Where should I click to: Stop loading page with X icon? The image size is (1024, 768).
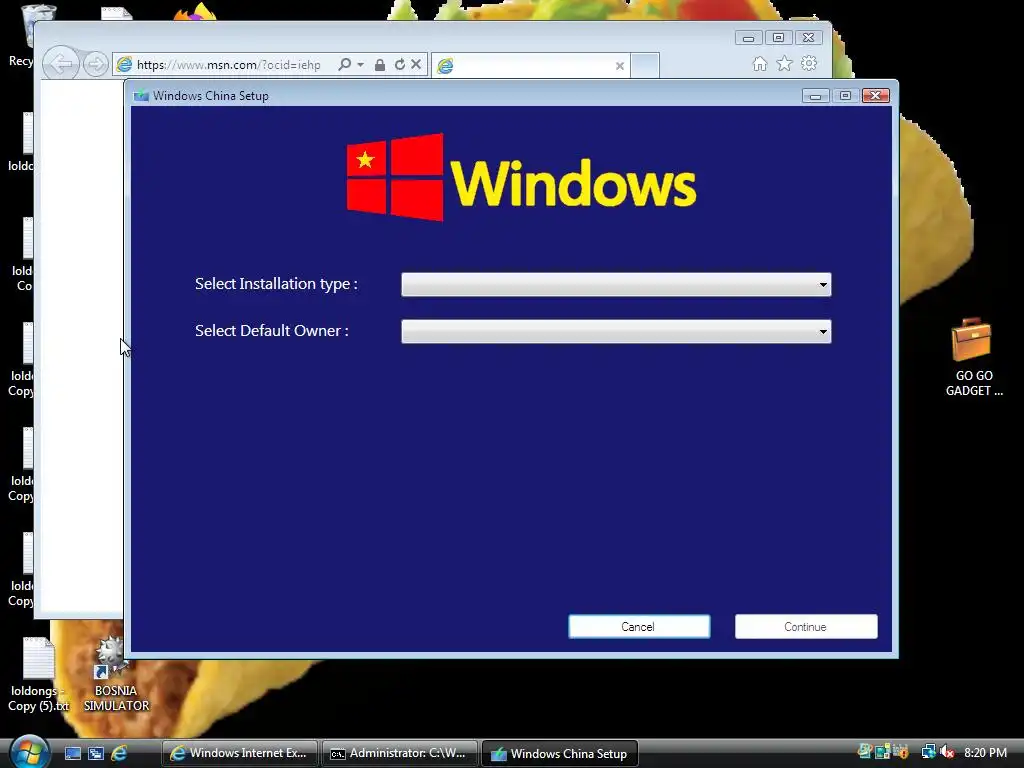tap(416, 64)
